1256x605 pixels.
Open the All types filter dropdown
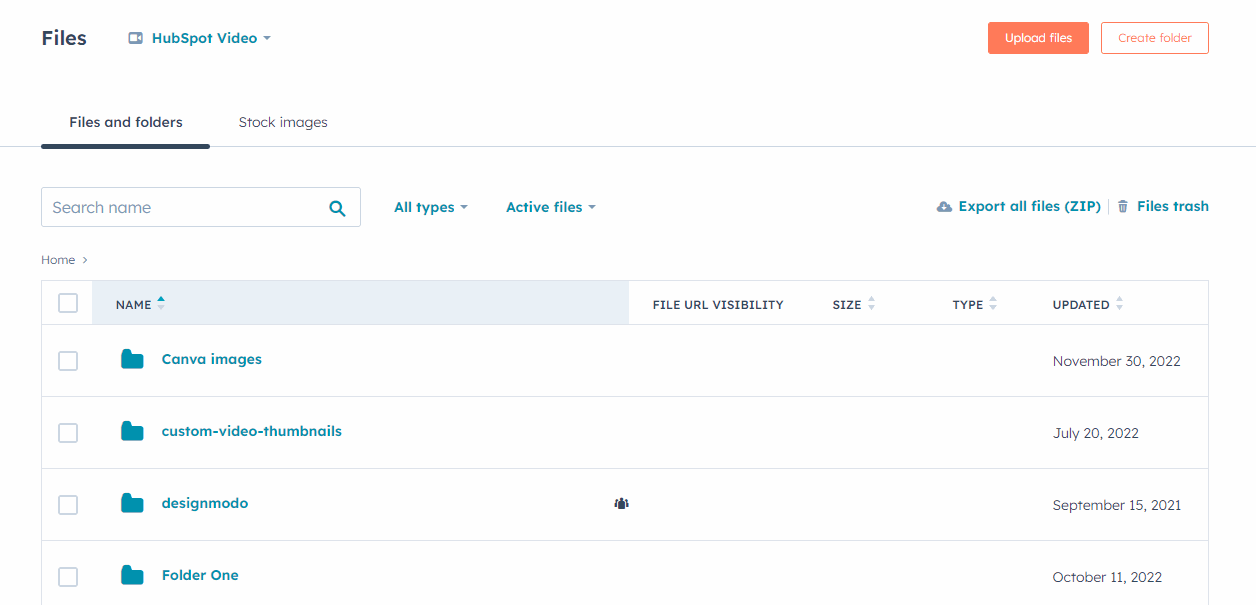click(430, 207)
